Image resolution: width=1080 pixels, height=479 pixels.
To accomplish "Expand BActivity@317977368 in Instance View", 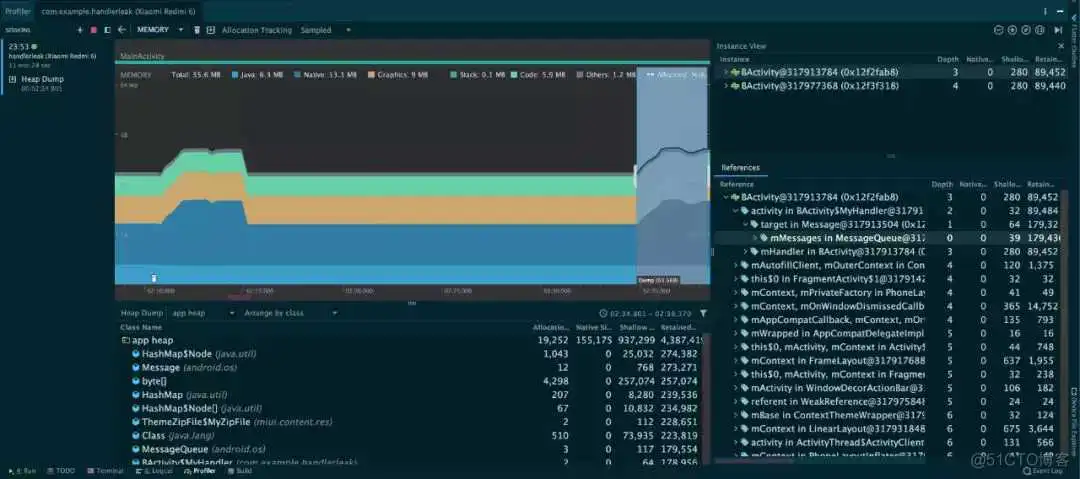I will (725, 85).
